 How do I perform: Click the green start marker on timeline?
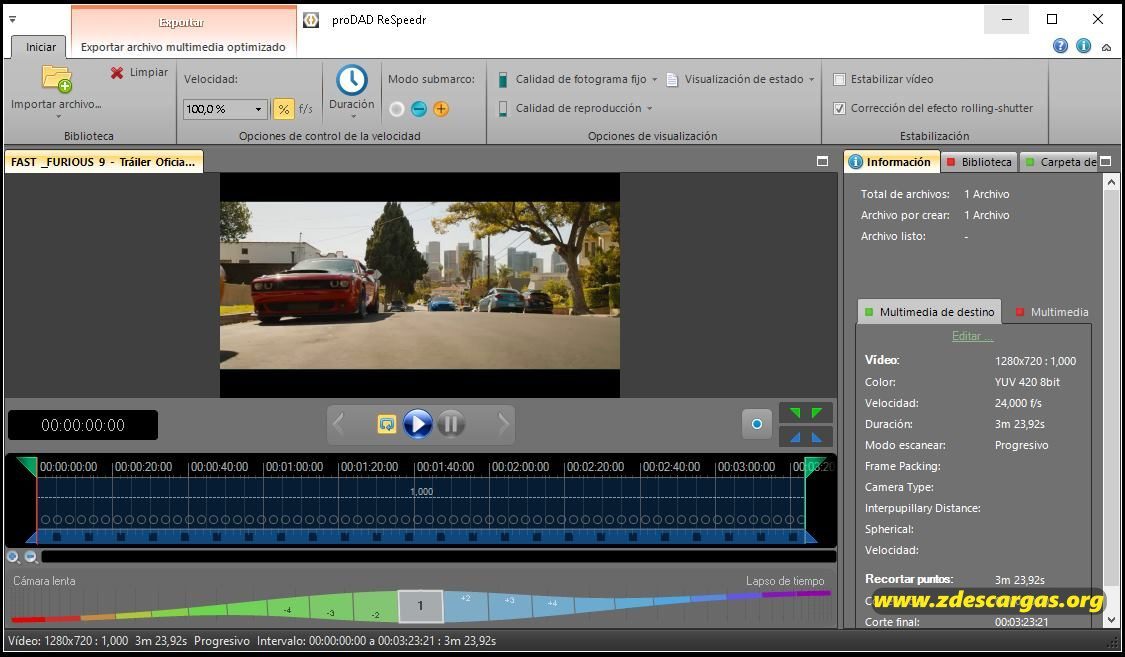click(x=27, y=465)
